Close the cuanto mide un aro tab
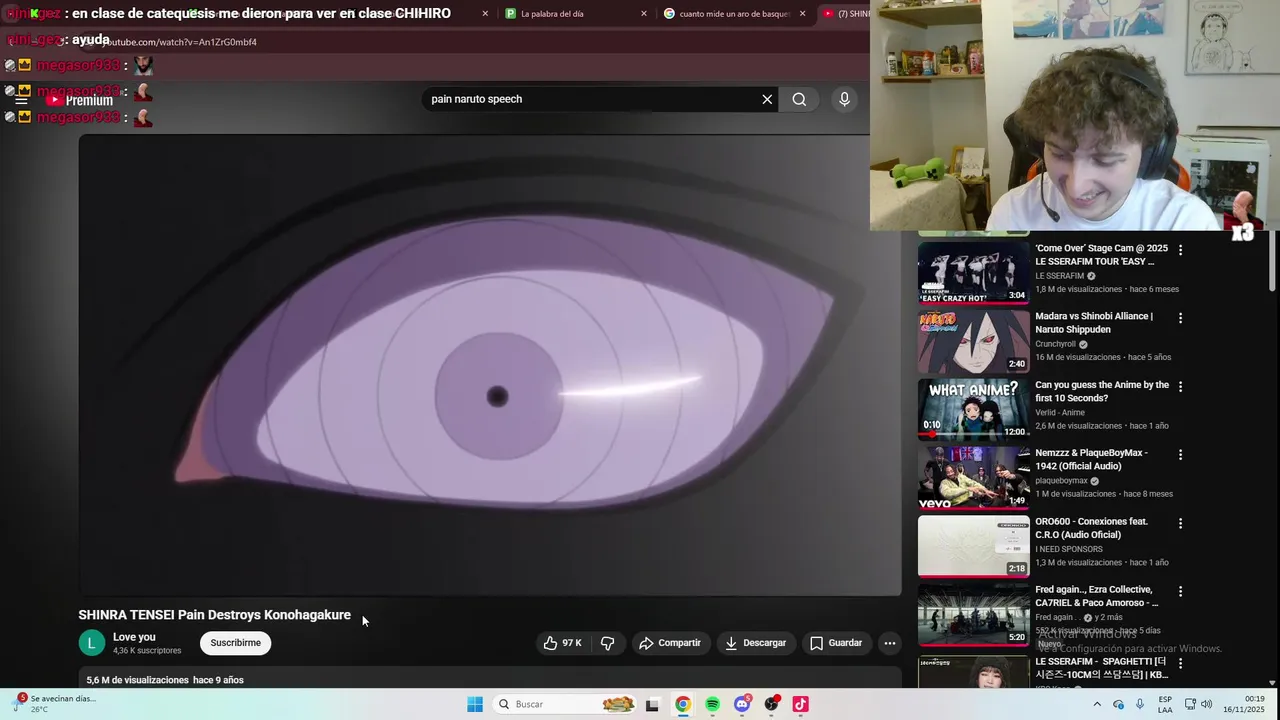Image resolution: width=1280 pixels, height=720 pixels. (802, 14)
